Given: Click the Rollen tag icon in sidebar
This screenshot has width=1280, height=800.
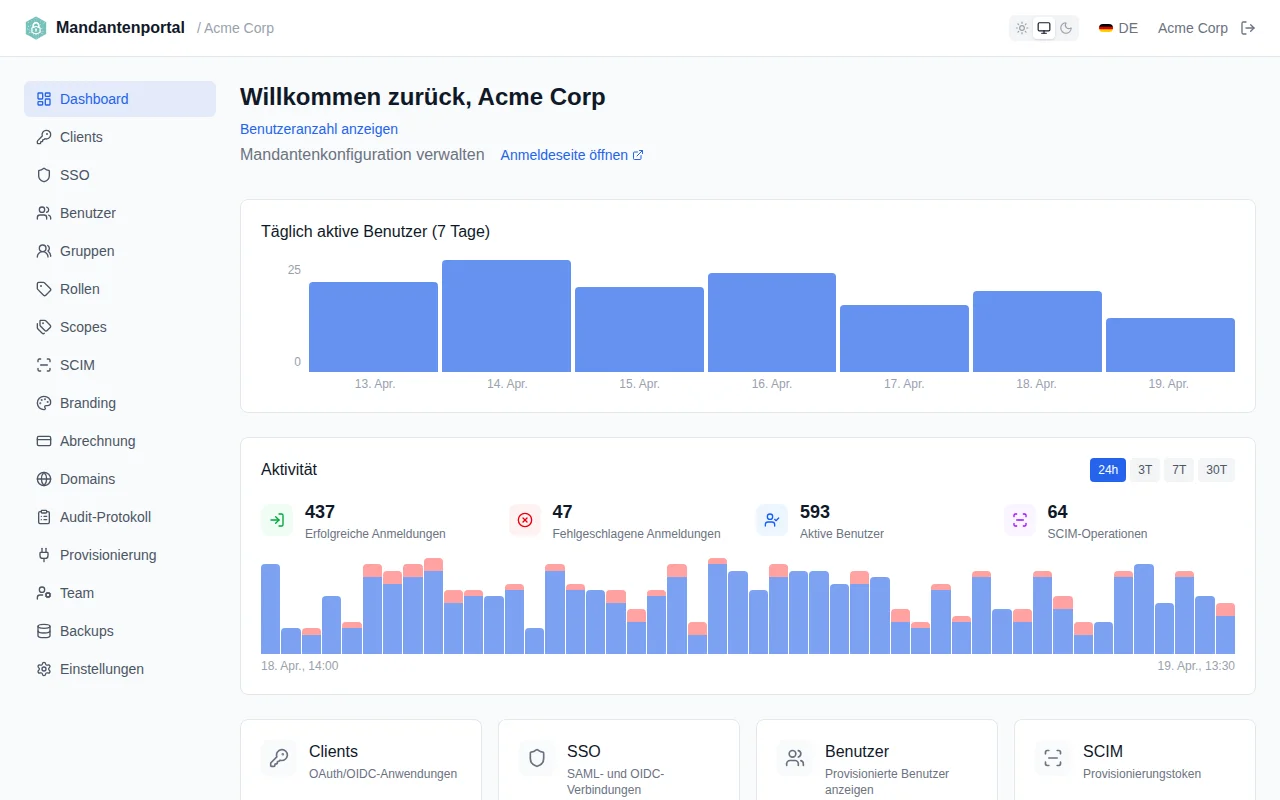Looking at the screenshot, I should click(x=44, y=289).
